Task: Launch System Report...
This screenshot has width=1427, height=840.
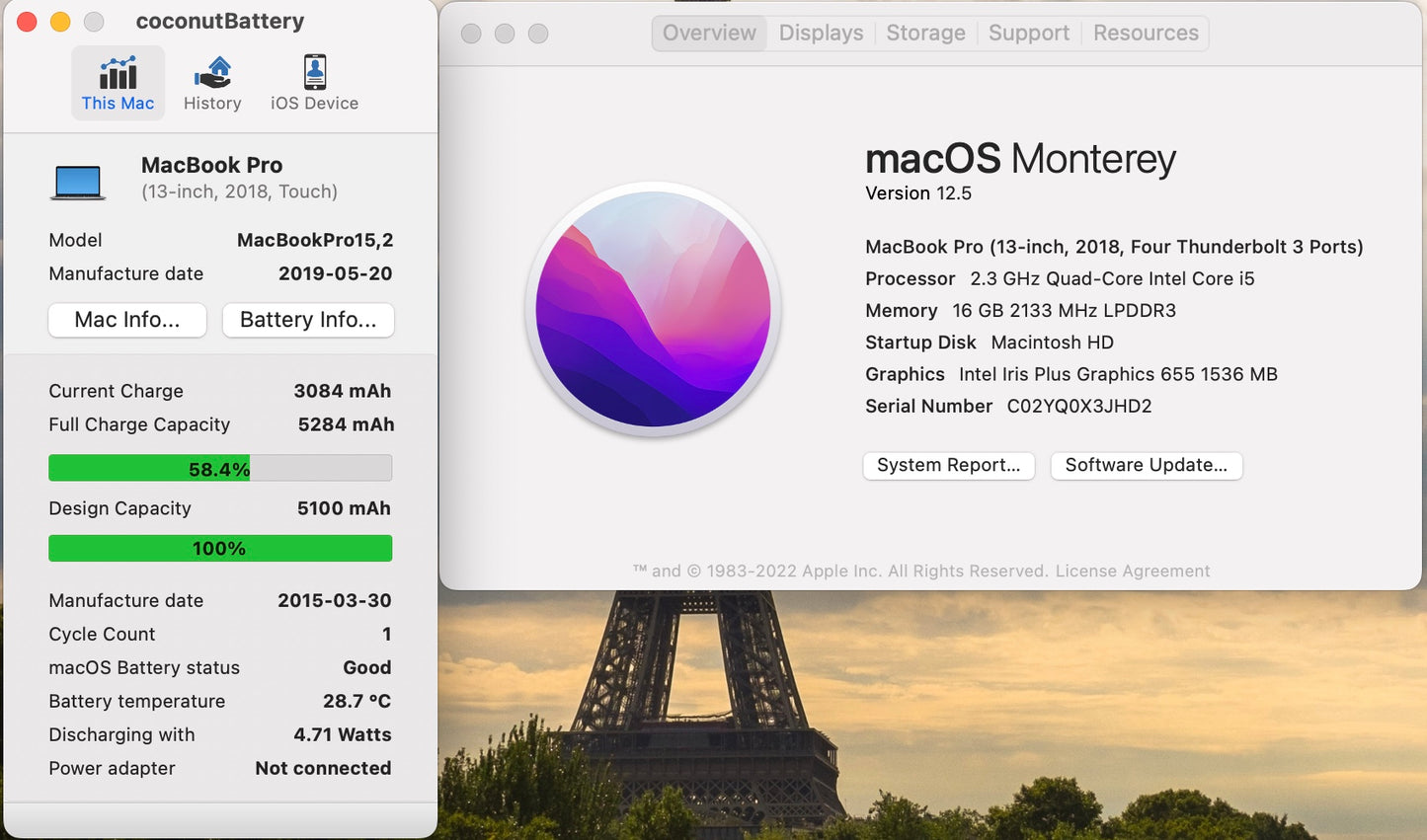Action: [x=948, y=466]
